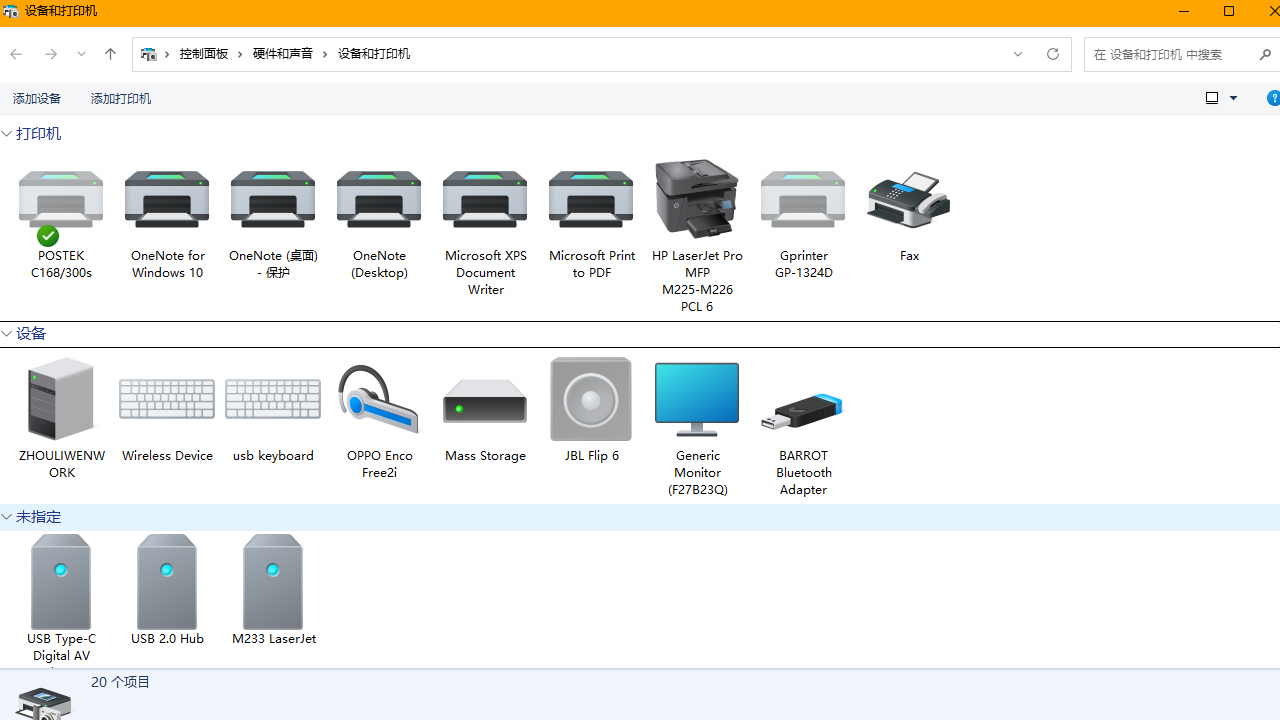
Task: Select the M233 LaserJet device icon
Action: [273, 581]
